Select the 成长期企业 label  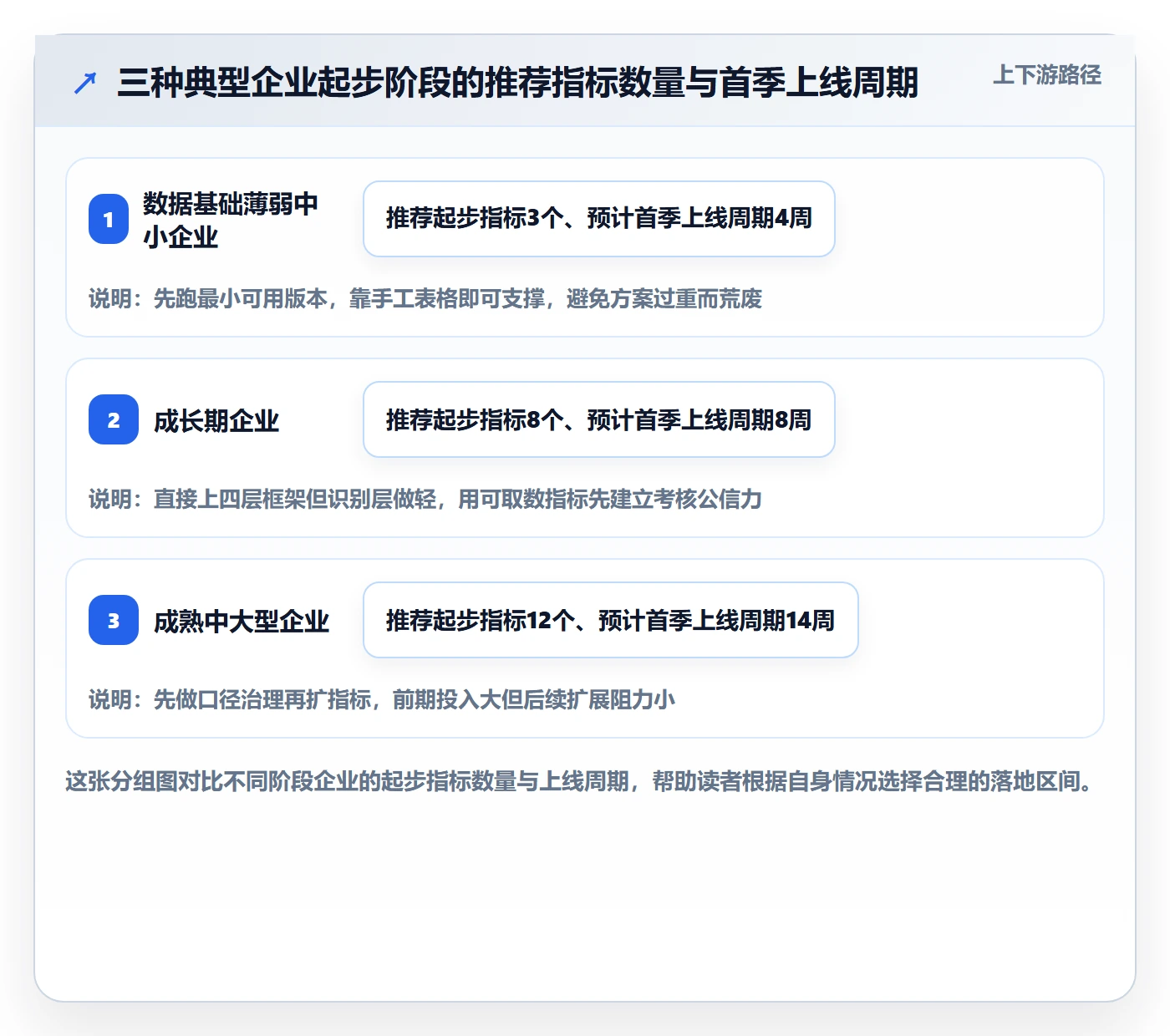pyautogui.click(x=216, y=420)
